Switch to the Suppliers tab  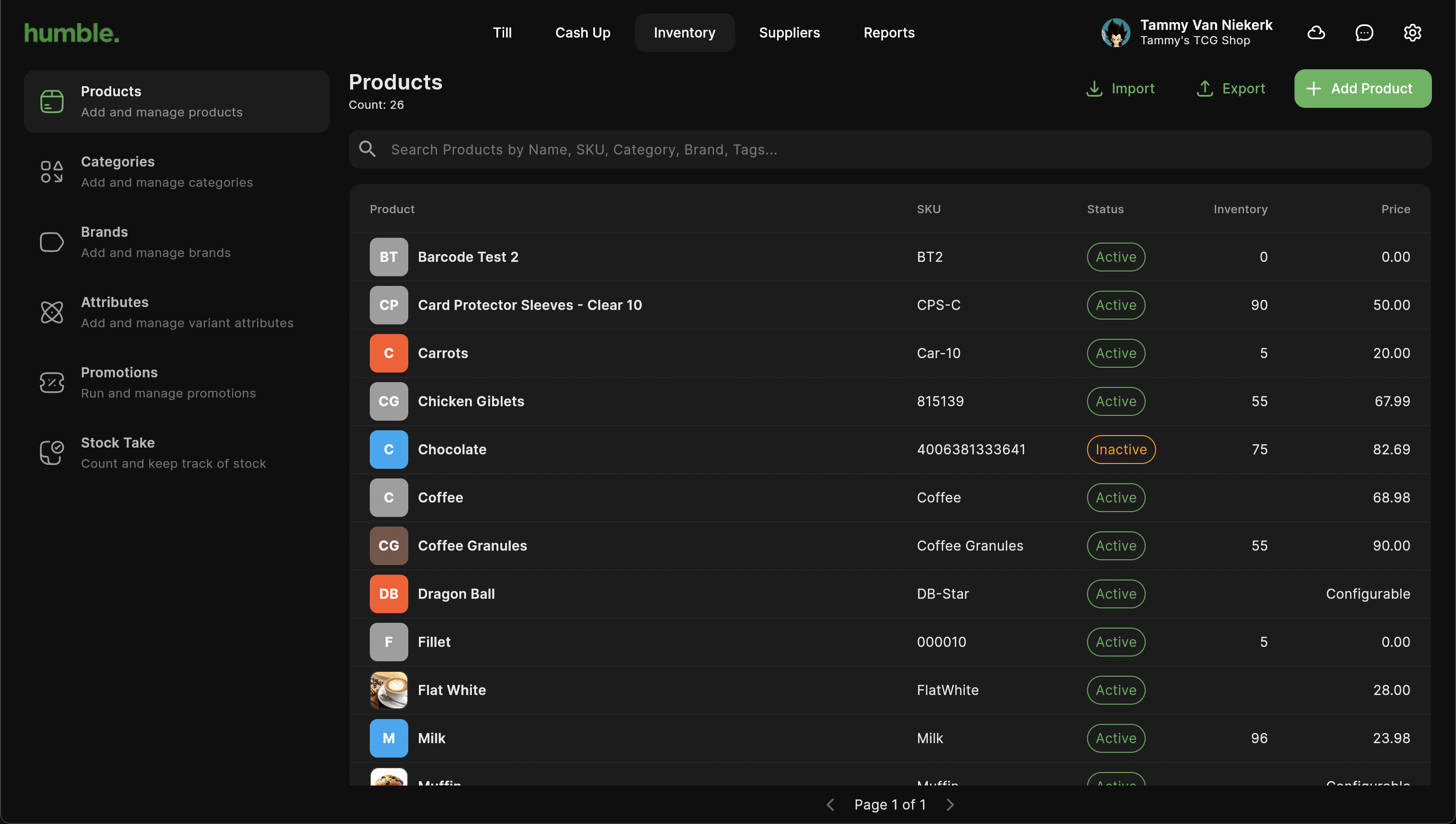(x=789, y=33)
